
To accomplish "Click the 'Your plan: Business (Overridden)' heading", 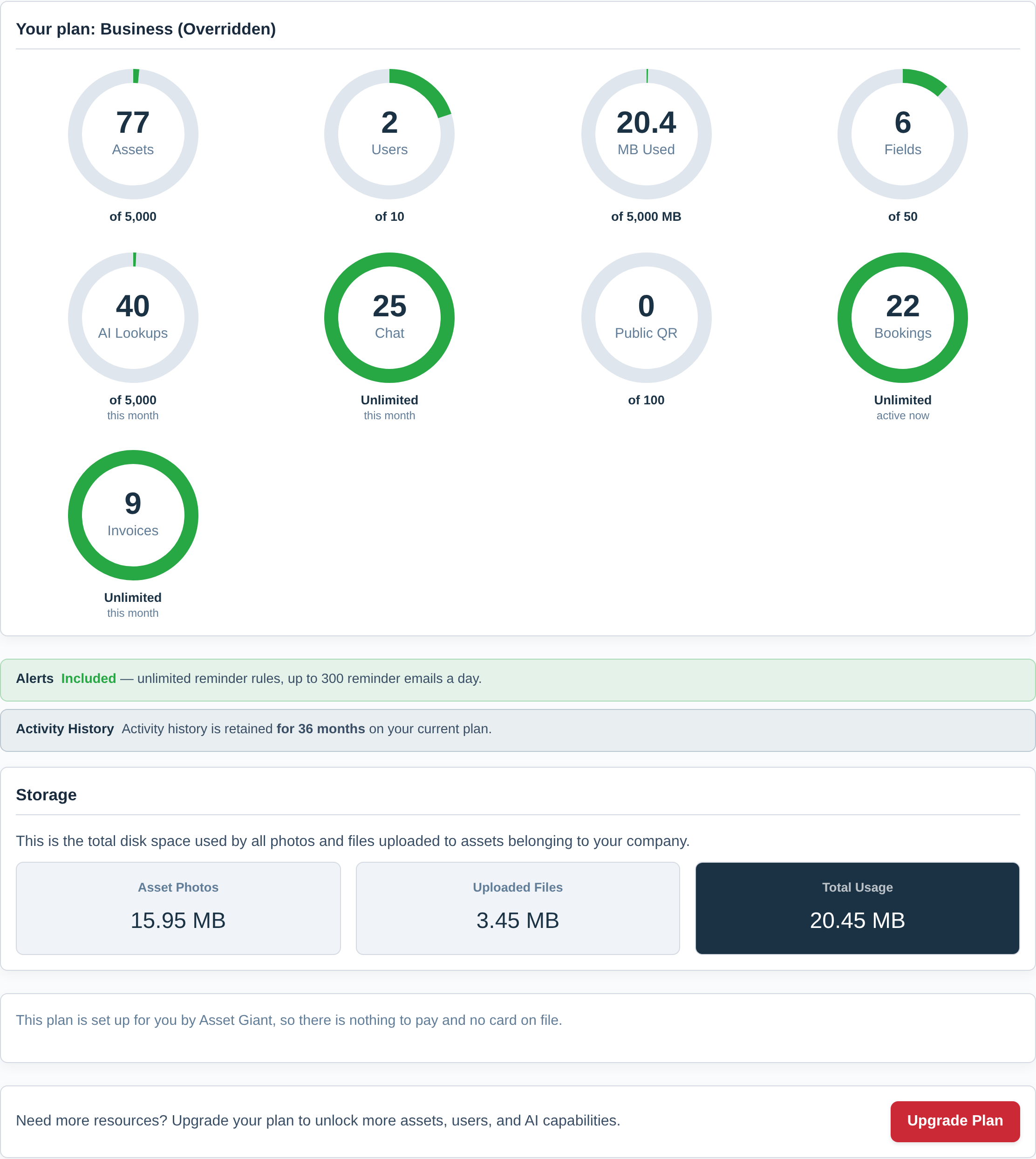I will coord(146,29).
